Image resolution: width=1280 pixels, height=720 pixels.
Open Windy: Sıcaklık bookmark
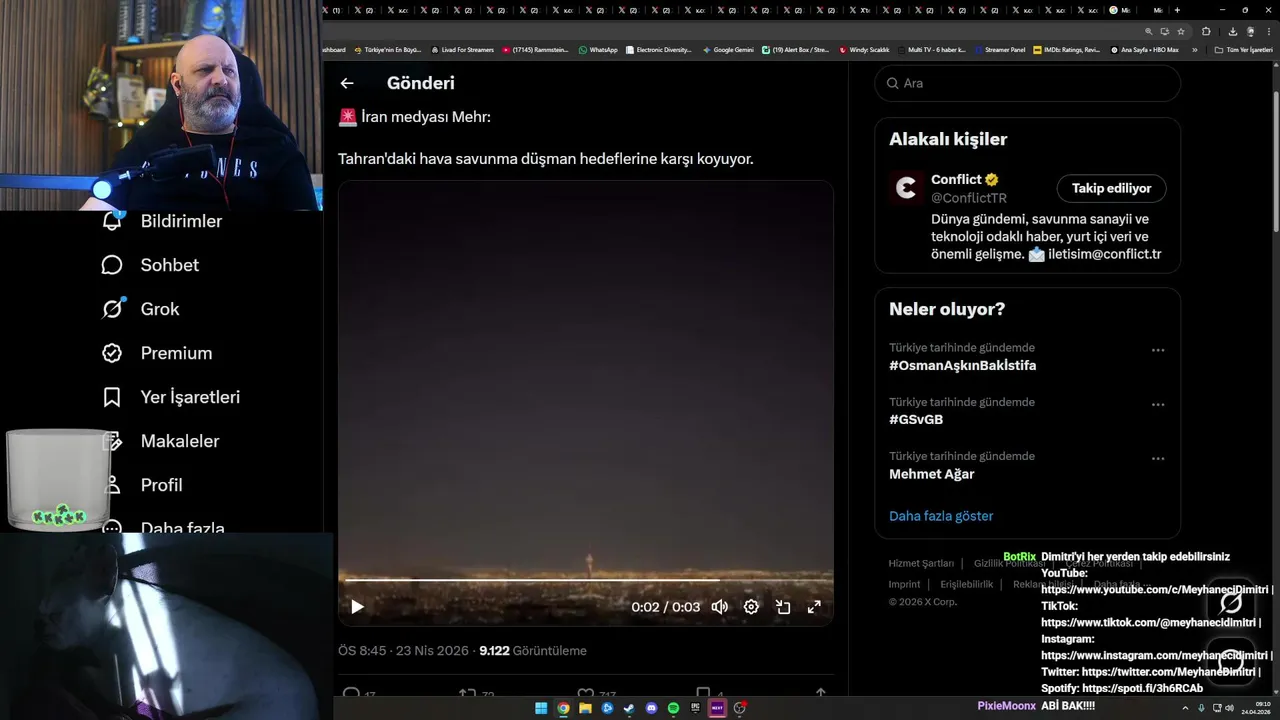coord(864,50)
